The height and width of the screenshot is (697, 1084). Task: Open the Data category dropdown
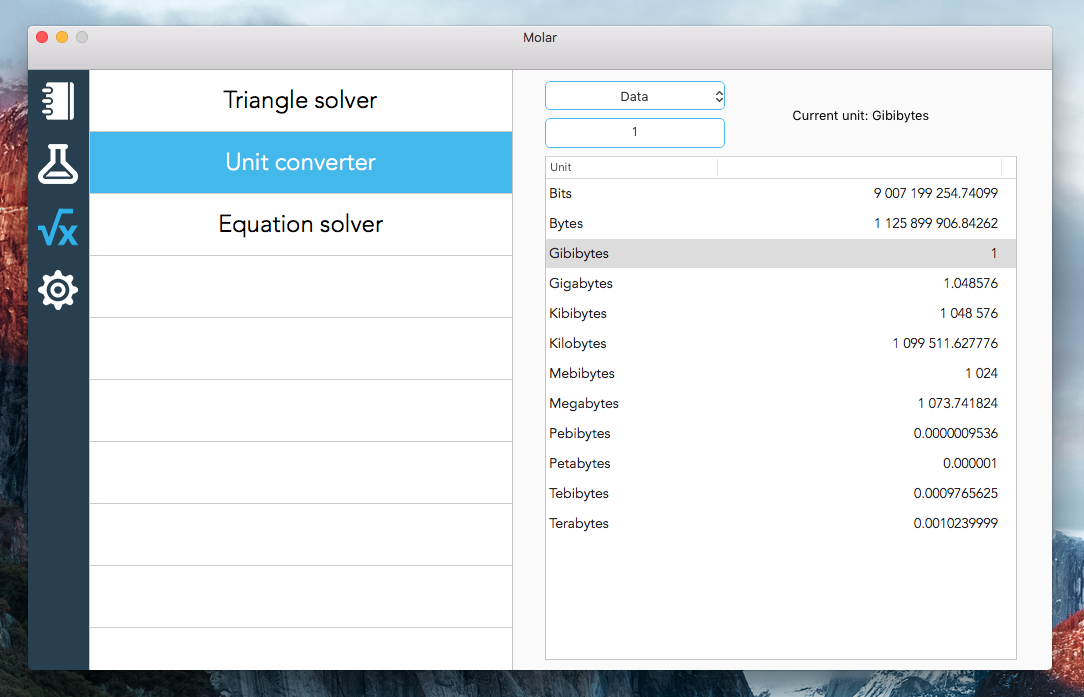(634, 96)
